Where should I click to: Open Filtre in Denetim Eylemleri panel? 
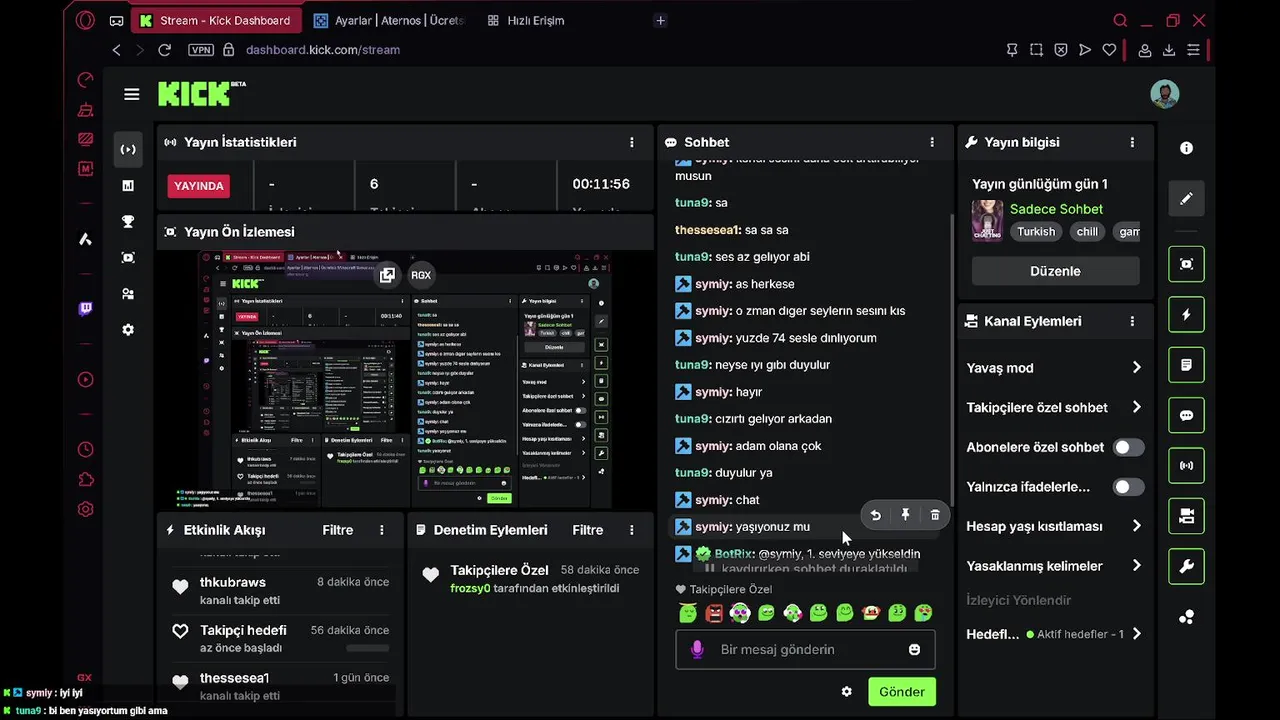587,530
